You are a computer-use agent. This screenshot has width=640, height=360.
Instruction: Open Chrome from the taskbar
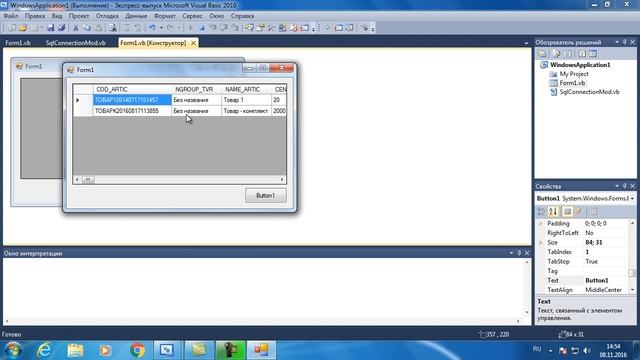click(x=138, y=350)
